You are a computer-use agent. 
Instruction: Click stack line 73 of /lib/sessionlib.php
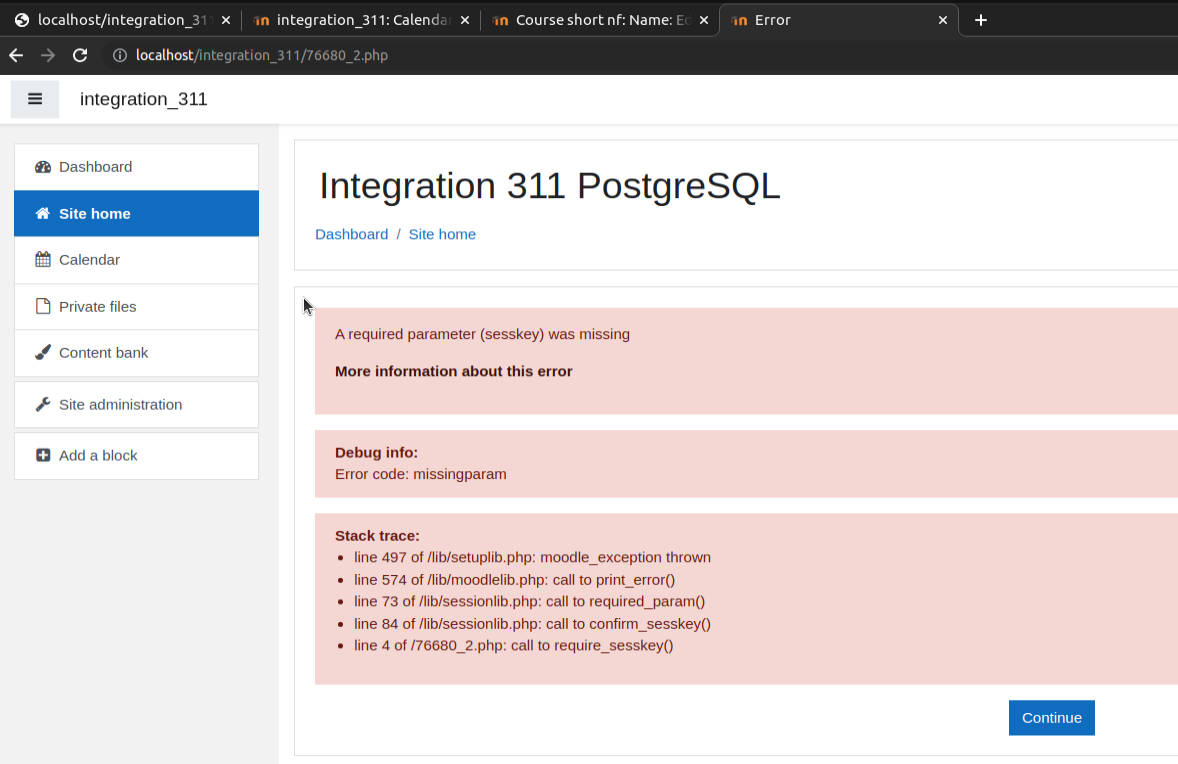(530, 601)
